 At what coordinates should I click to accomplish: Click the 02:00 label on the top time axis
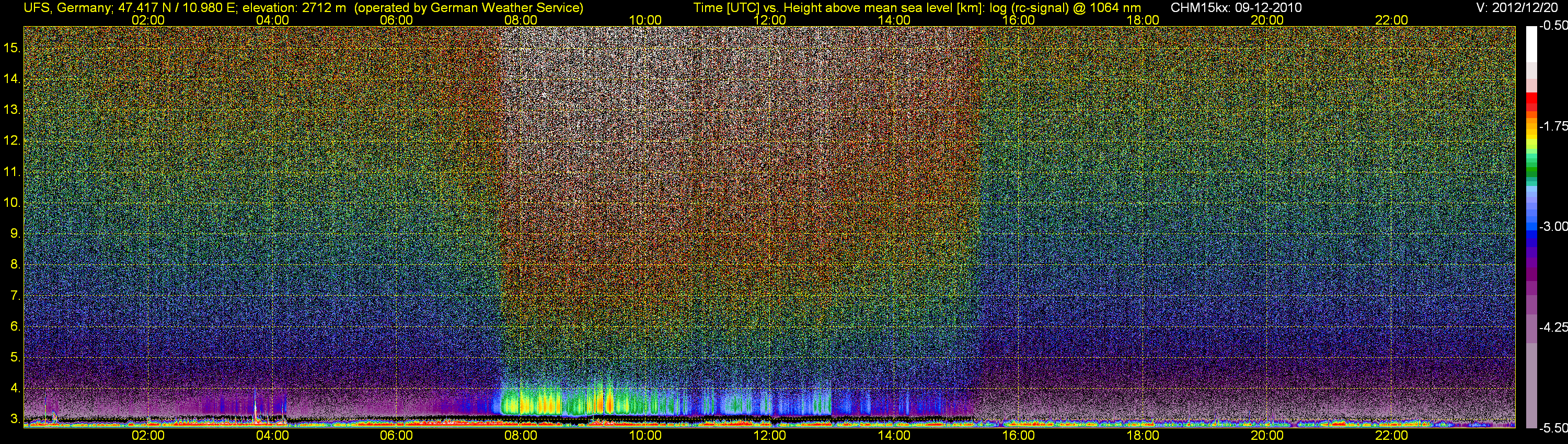(148, 20)
